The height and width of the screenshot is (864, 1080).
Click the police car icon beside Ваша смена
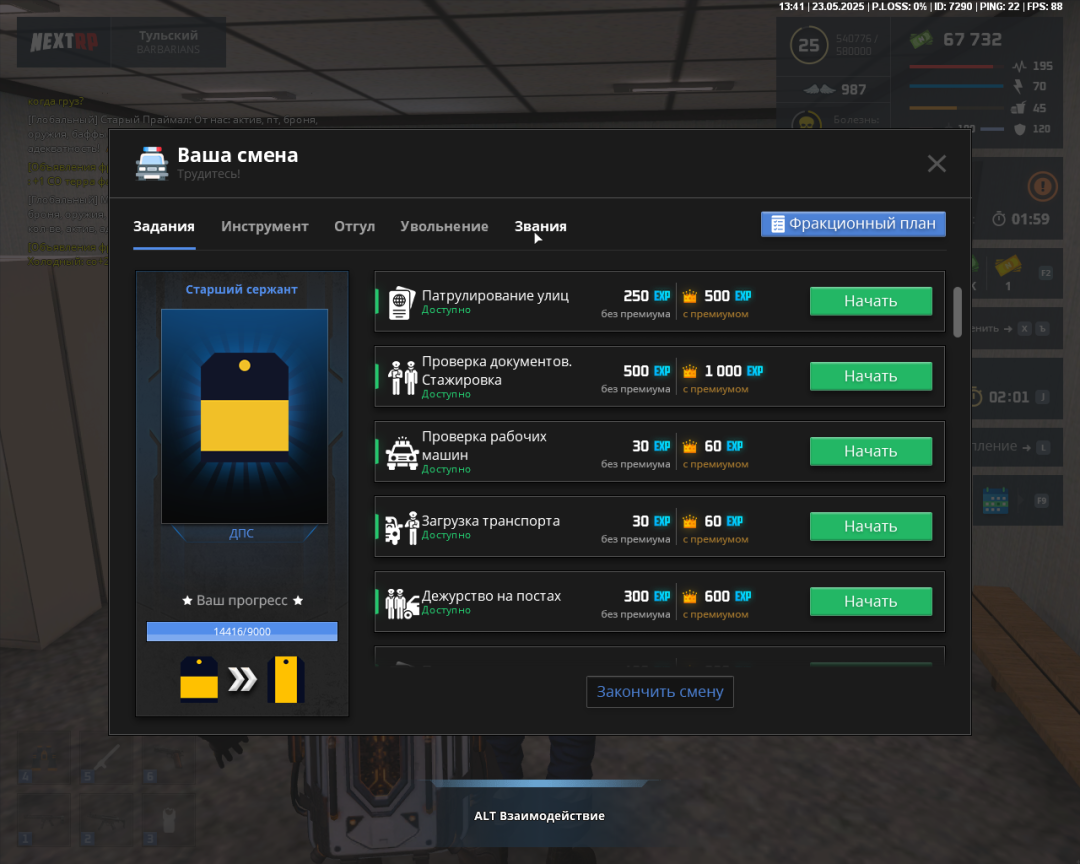point(152,163)
